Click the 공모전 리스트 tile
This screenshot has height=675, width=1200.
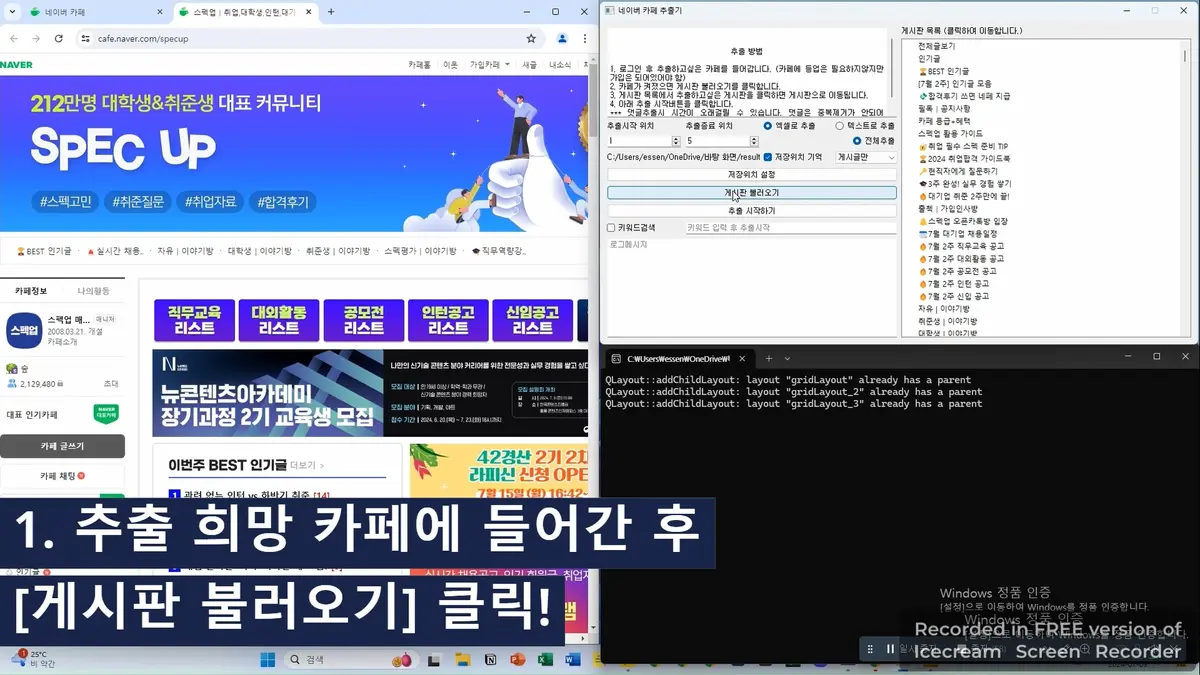pos(363,320)
